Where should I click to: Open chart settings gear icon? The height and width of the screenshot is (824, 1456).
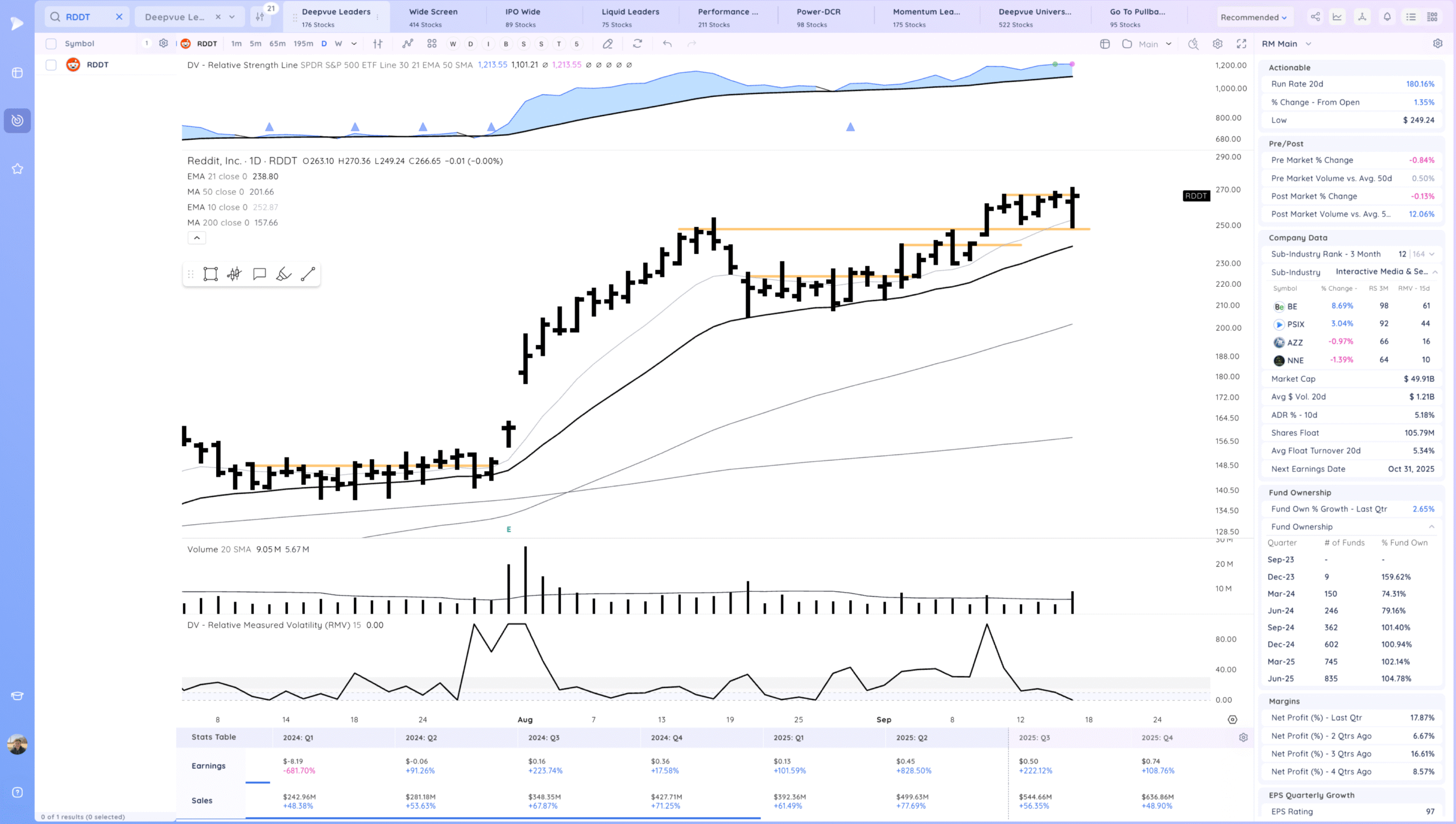[1218, 44]
